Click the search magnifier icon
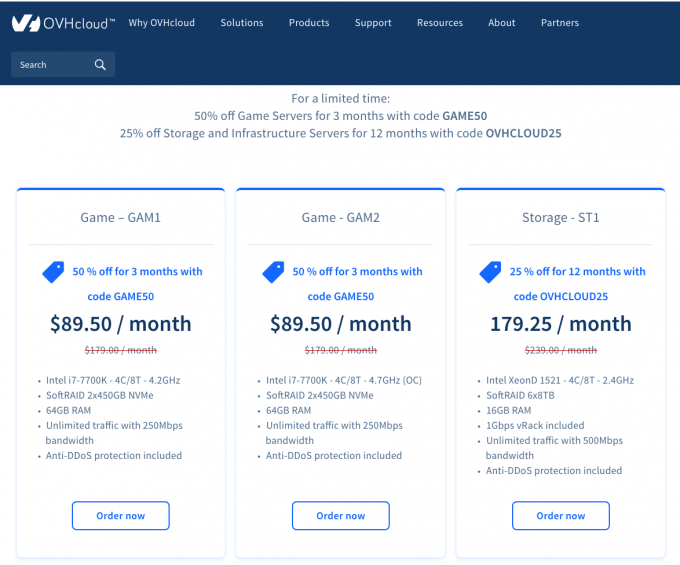This screenshot has height=565, width=680. (x=100, y=65)
